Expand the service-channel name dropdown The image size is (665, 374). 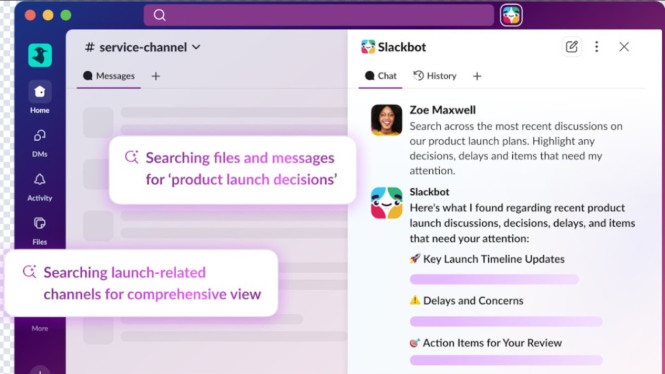click(x=196, y=47)
